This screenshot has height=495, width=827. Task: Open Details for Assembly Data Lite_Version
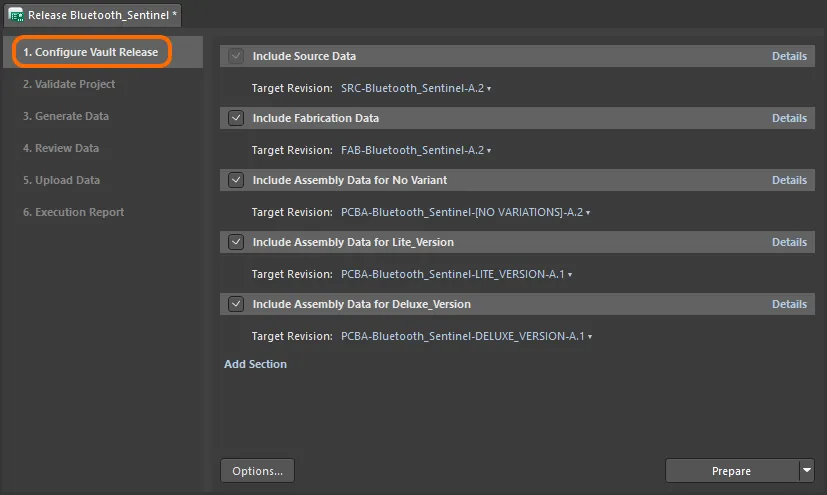click(x=789, y=242)
